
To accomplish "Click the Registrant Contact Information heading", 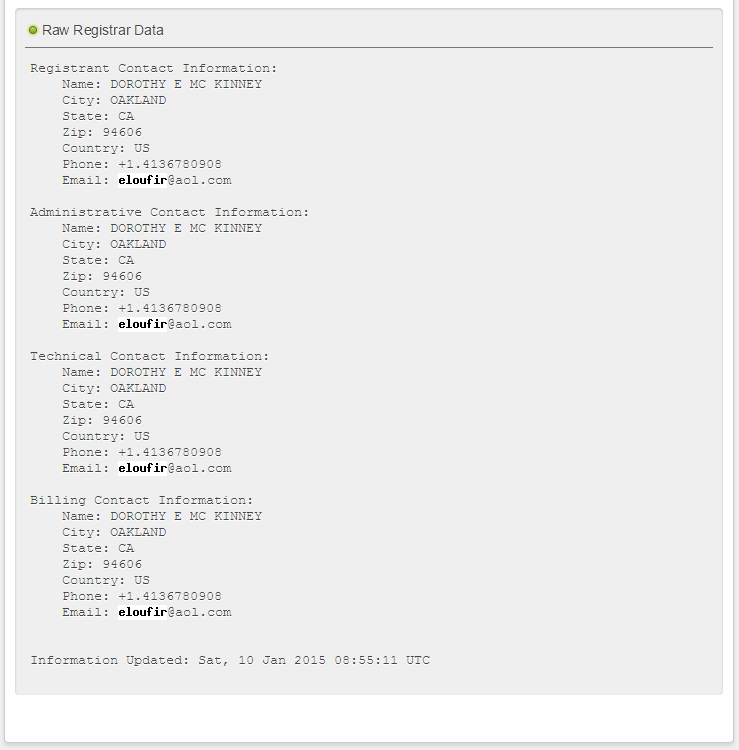I will pos(153,68).
